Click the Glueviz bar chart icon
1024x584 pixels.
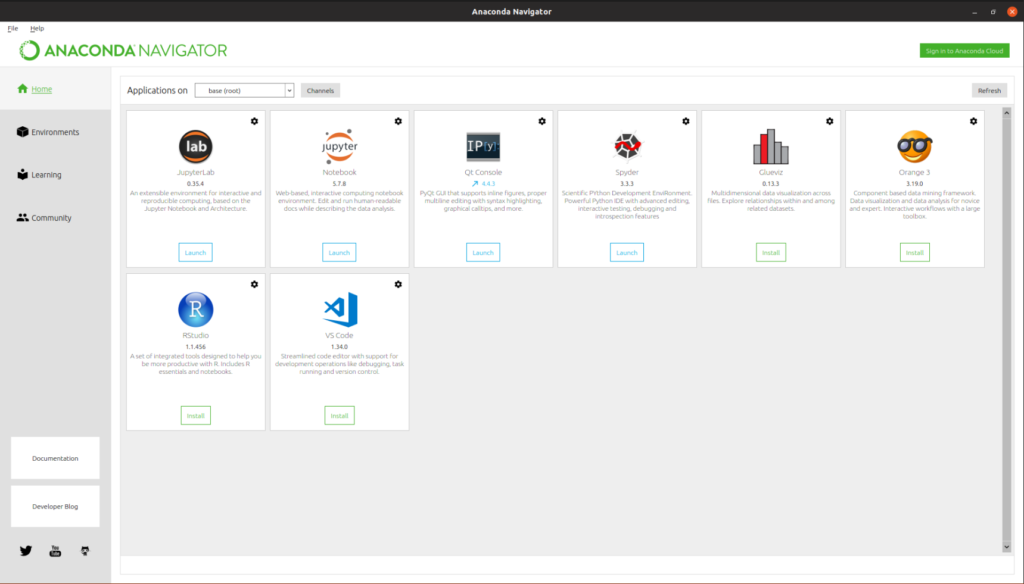(771, 146)
